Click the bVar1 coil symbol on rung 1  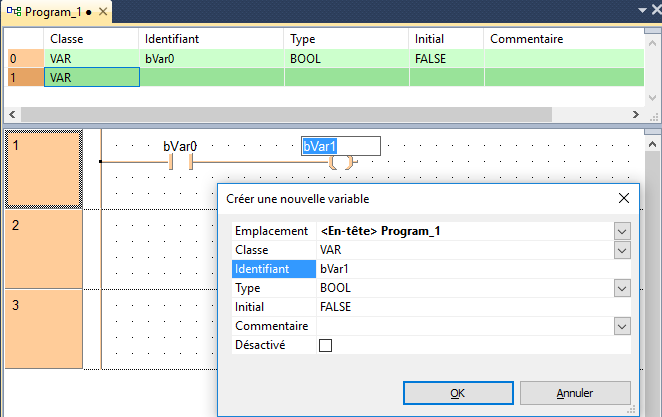click(341, 162)
